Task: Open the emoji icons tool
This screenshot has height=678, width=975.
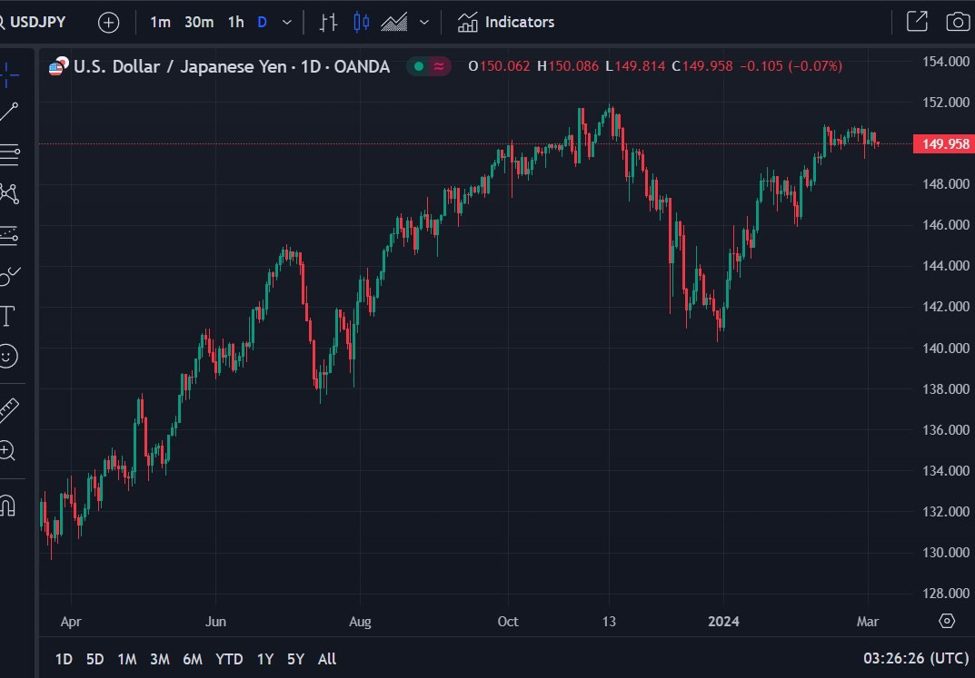Action: (8, 357)
